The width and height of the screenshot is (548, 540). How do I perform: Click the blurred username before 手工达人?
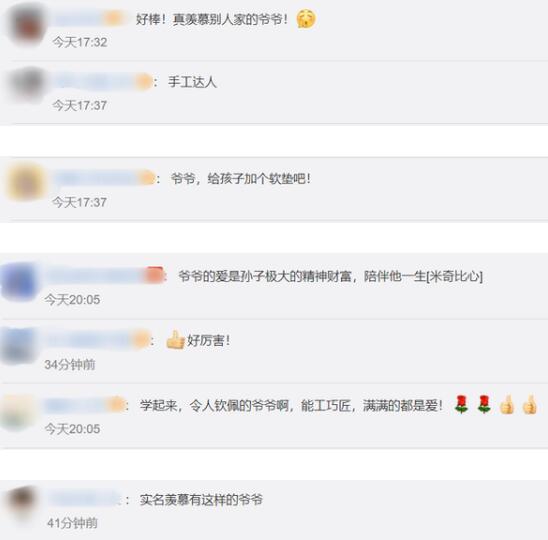point(103,82)
